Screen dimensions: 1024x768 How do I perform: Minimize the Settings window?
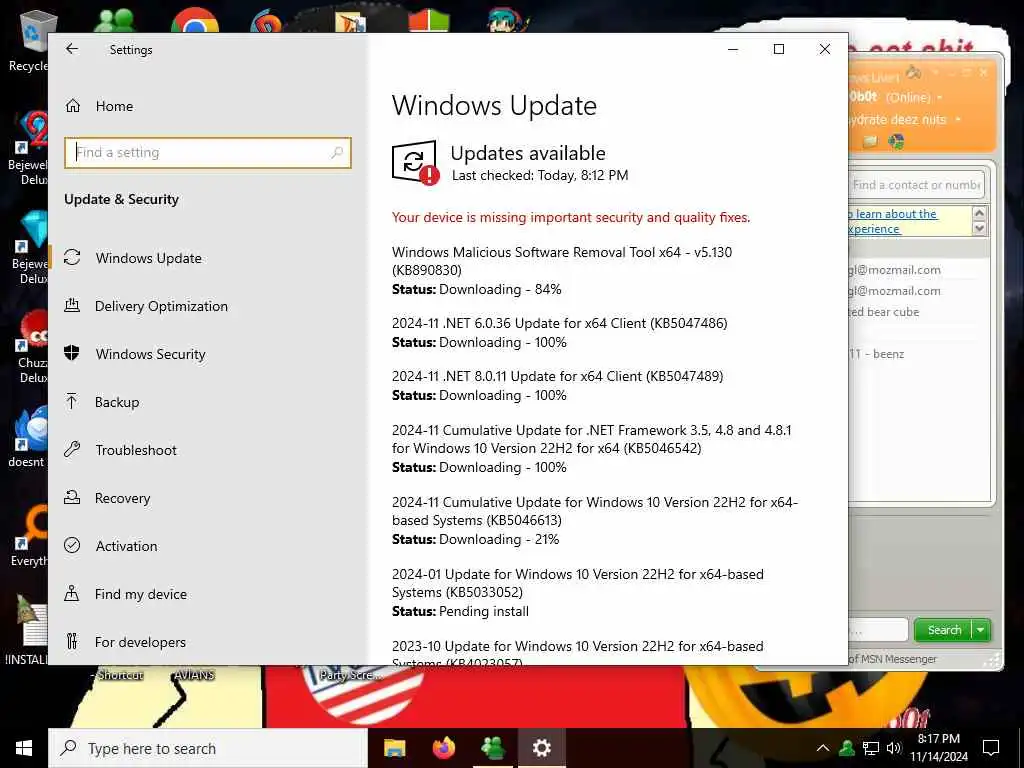click(733, 49)
